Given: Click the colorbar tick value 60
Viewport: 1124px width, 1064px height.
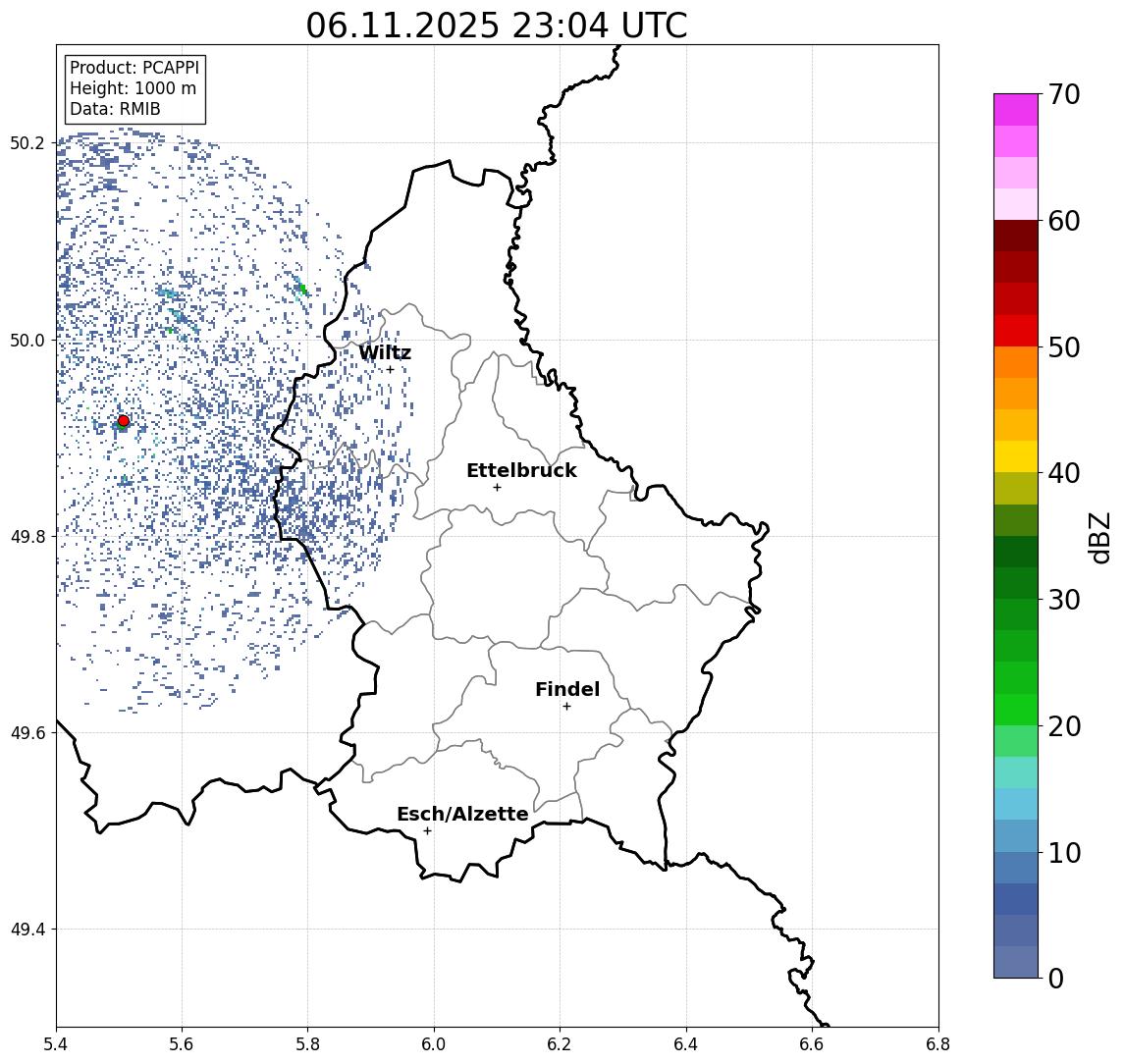Looking at the screenshot, I should click(x=1064, y=221).
